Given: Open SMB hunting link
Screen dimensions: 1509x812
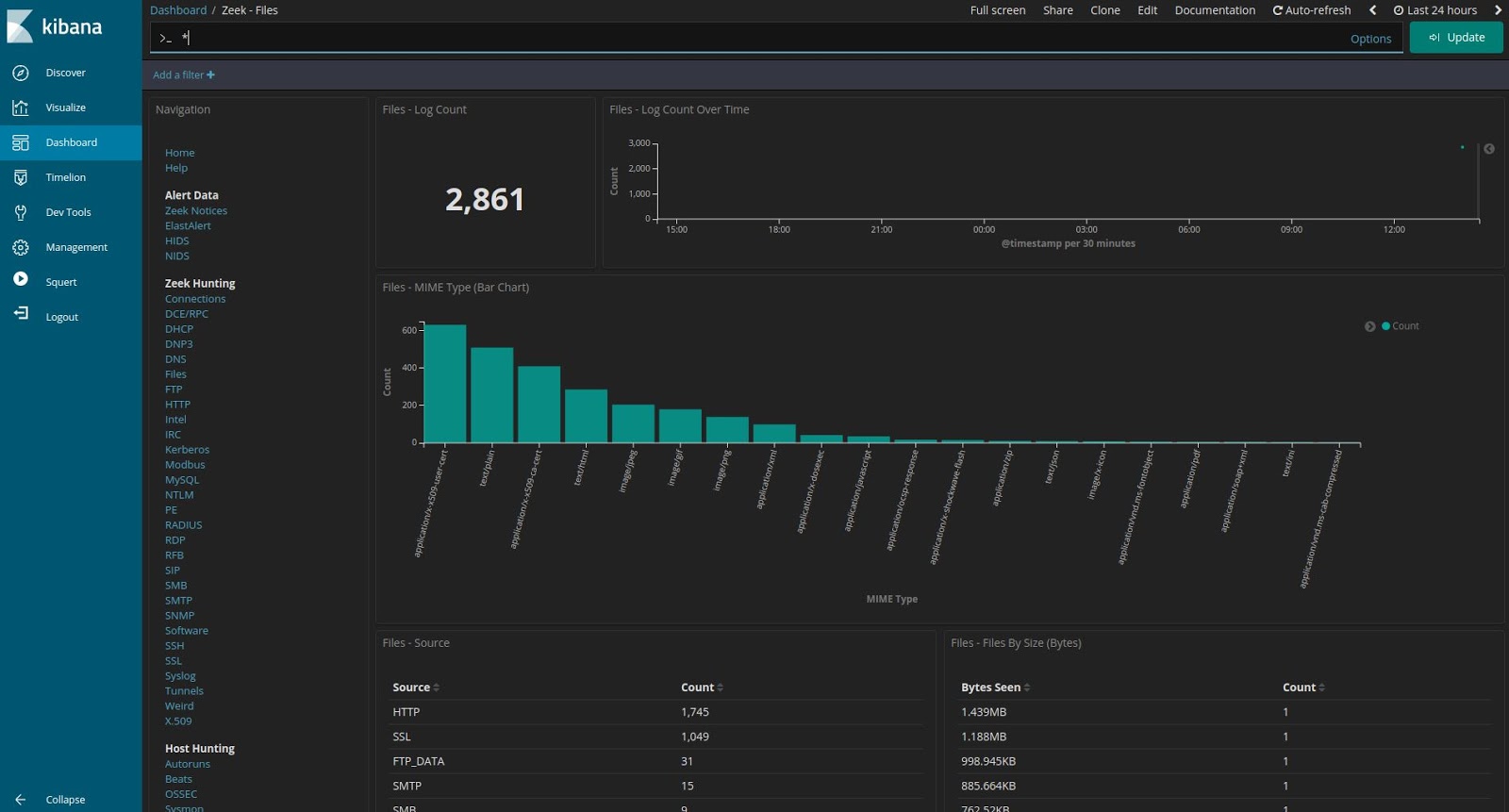Looking at the screenshot, I should (x=175, y=586).
